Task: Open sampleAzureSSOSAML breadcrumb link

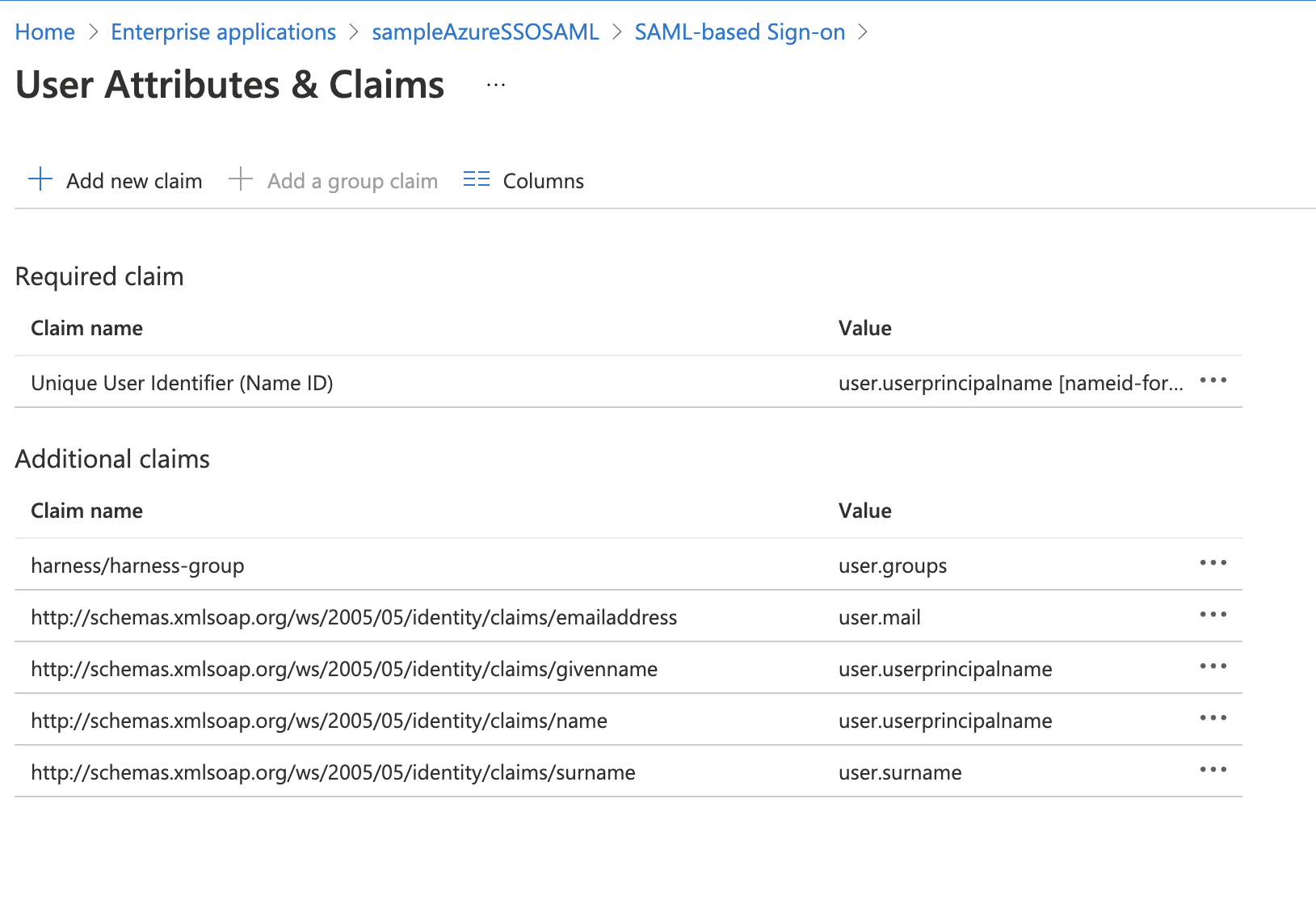Action: pos(485,32)
